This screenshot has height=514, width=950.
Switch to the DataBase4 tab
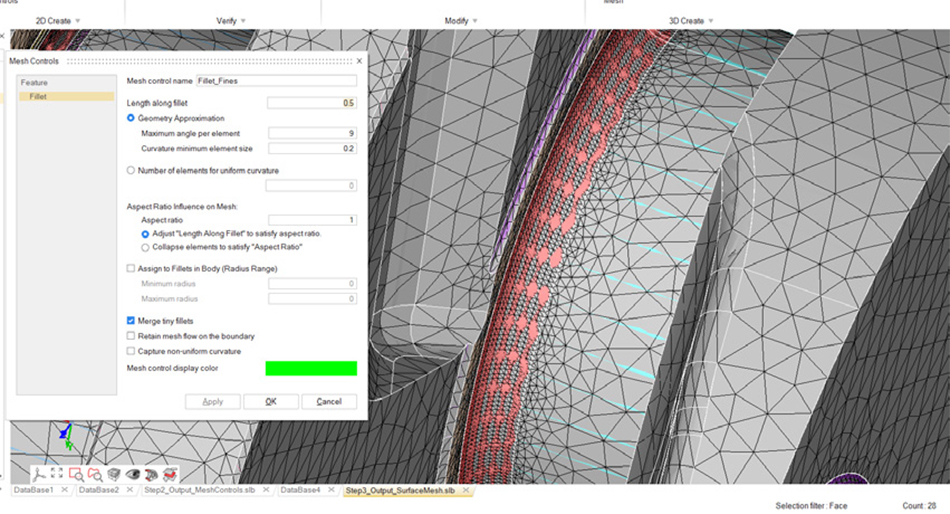tap(300, 491)
